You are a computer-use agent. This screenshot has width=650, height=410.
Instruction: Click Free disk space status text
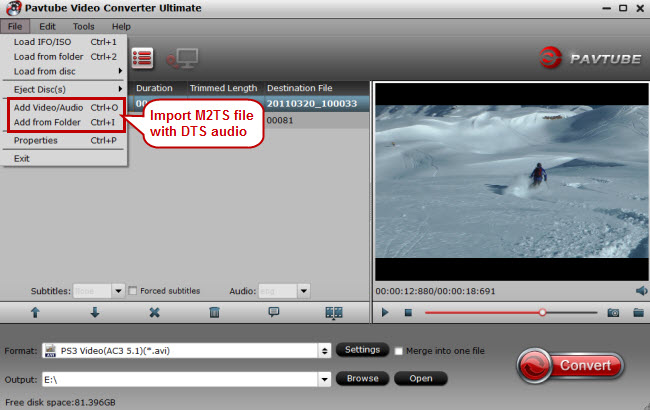point(61,402)
